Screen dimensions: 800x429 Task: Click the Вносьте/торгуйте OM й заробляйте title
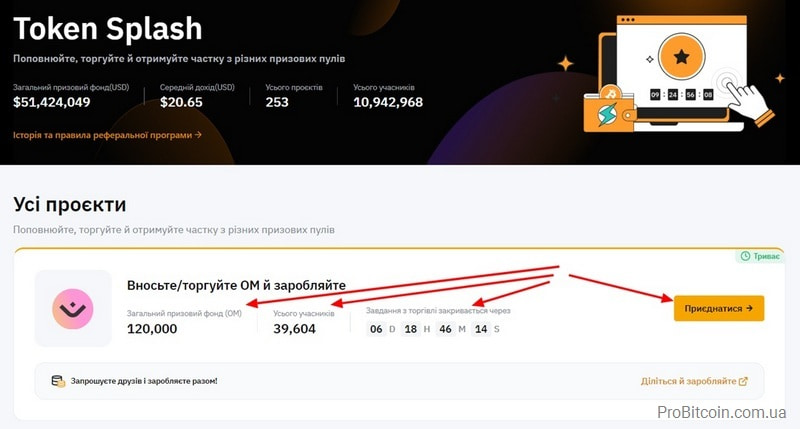236,285
